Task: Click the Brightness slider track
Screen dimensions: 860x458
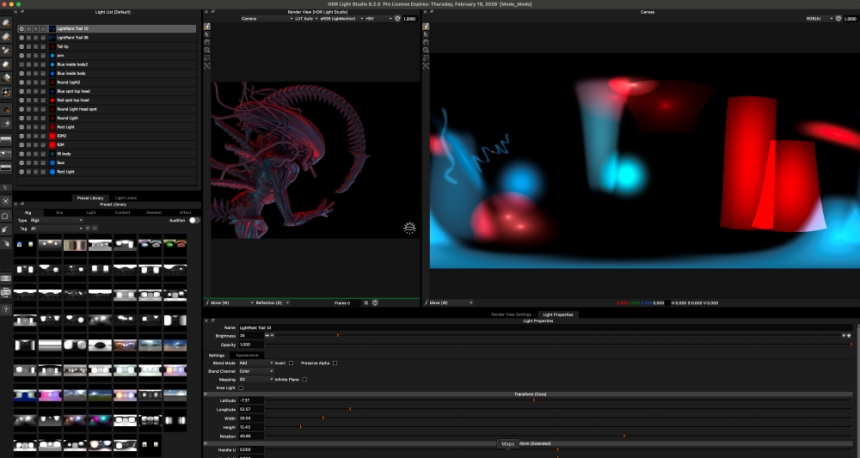Action: tap(558, 335)
